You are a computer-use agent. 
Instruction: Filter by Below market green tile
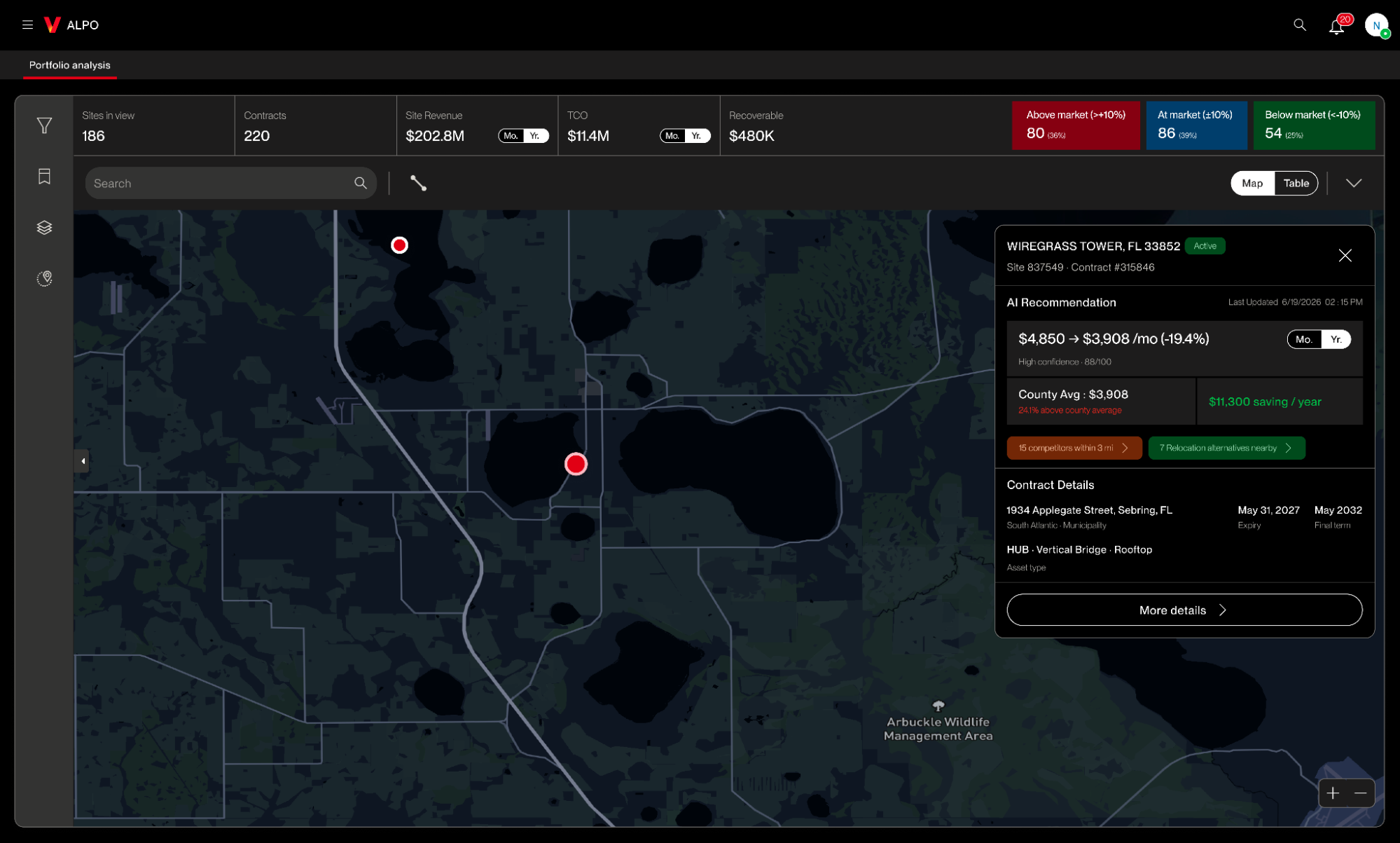coord(1314,125)
